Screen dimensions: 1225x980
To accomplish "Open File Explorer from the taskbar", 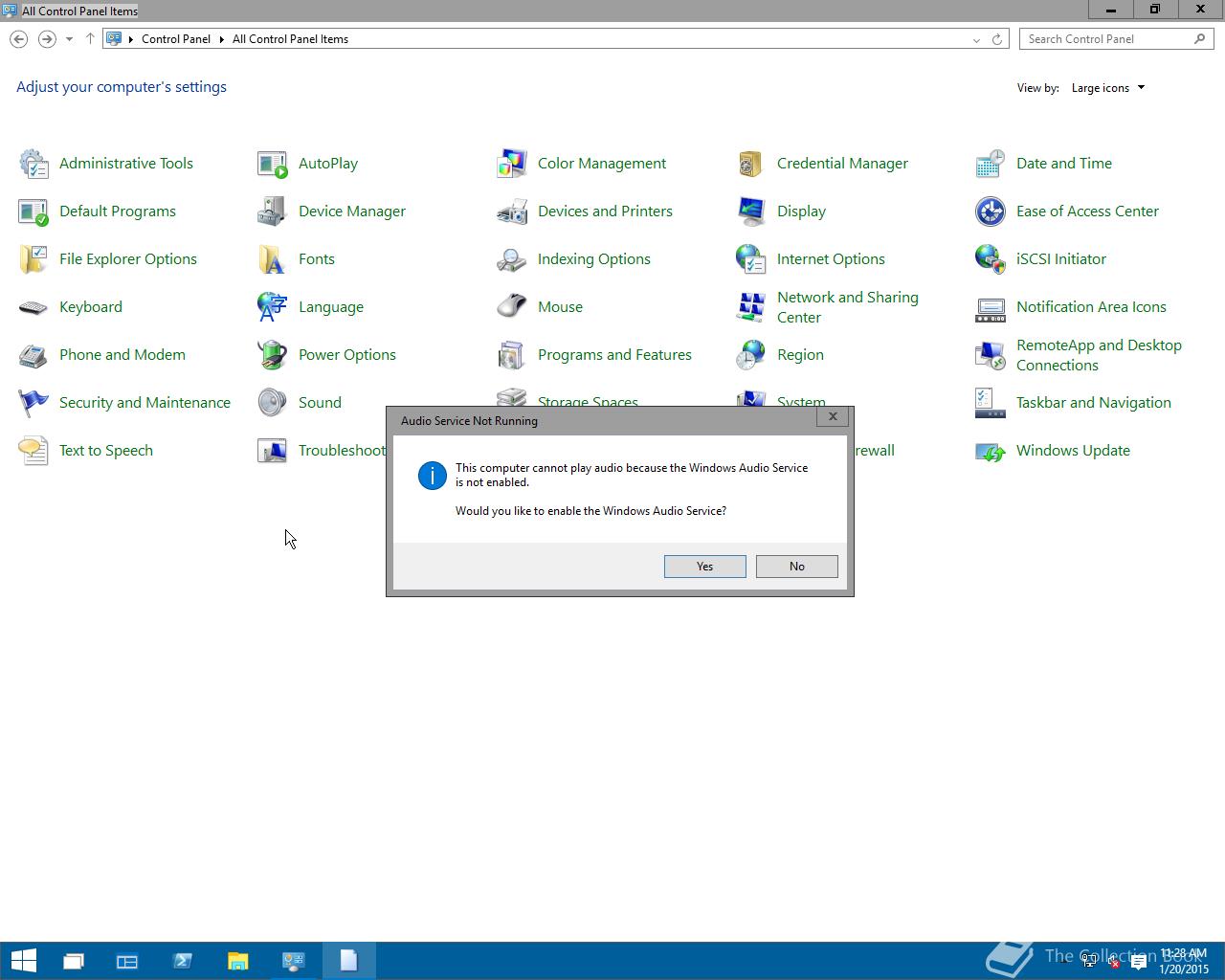I will [x=237, y=961].
